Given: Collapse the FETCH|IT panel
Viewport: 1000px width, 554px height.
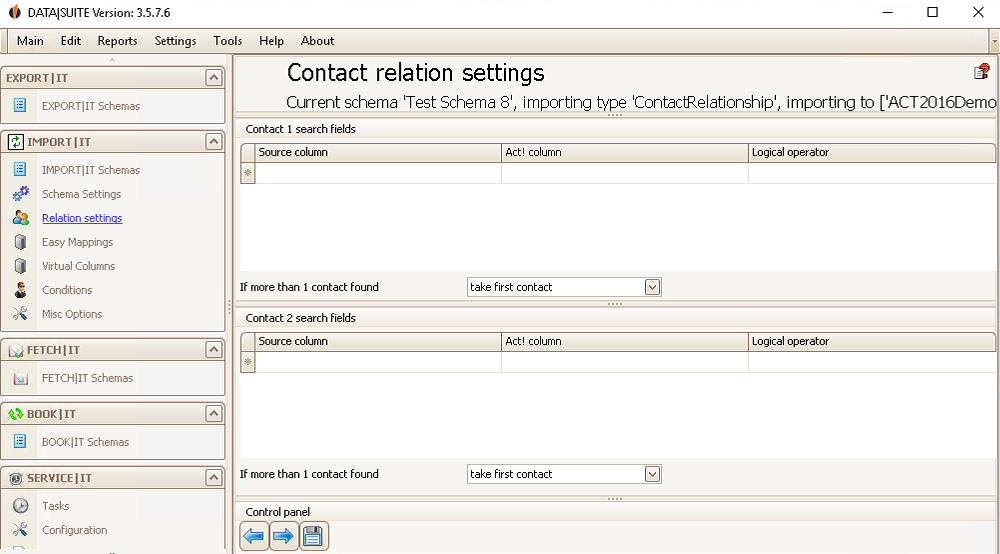Looking at the screenshot, I should pos(214,349).
